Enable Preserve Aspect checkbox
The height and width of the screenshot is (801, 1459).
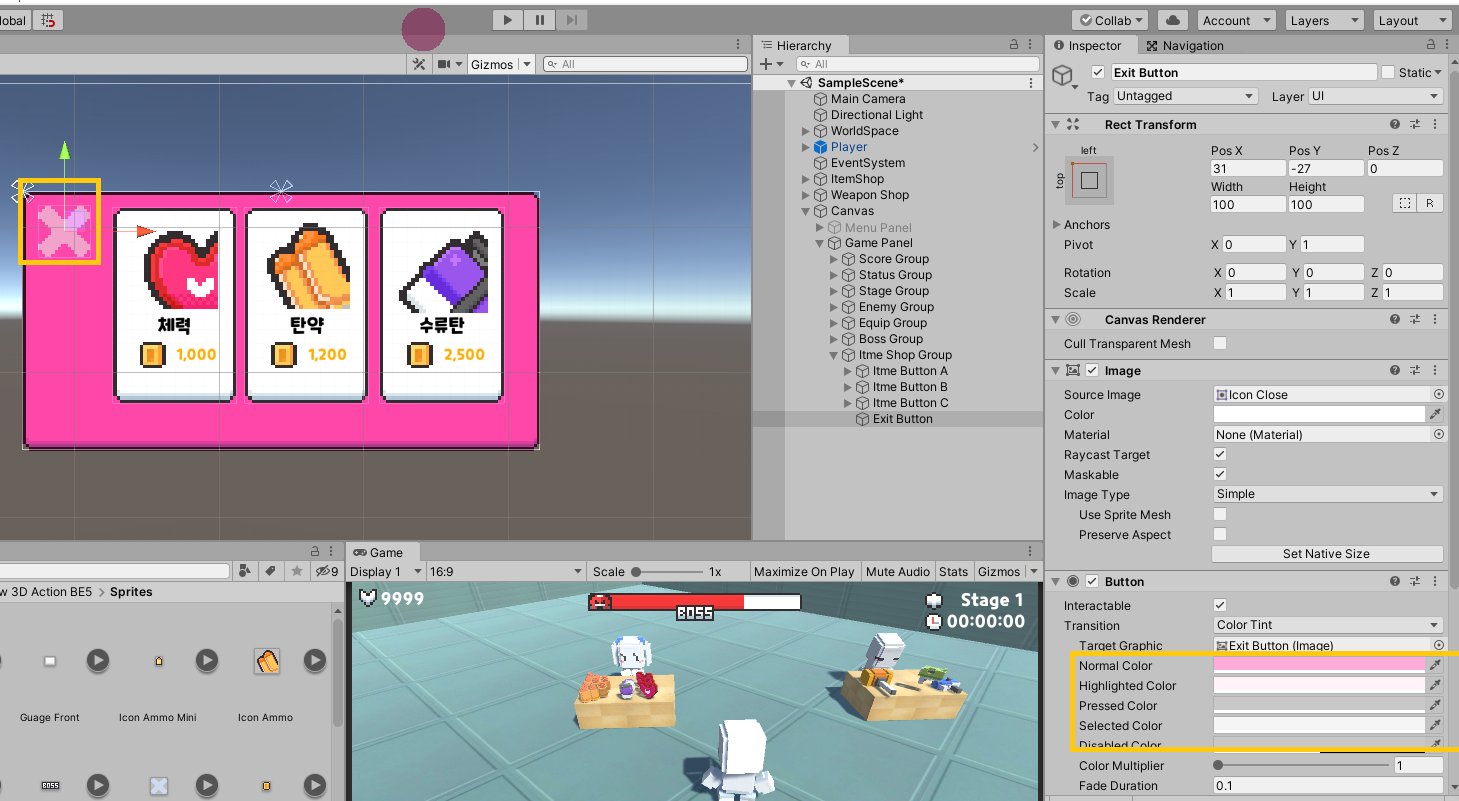1220,534
